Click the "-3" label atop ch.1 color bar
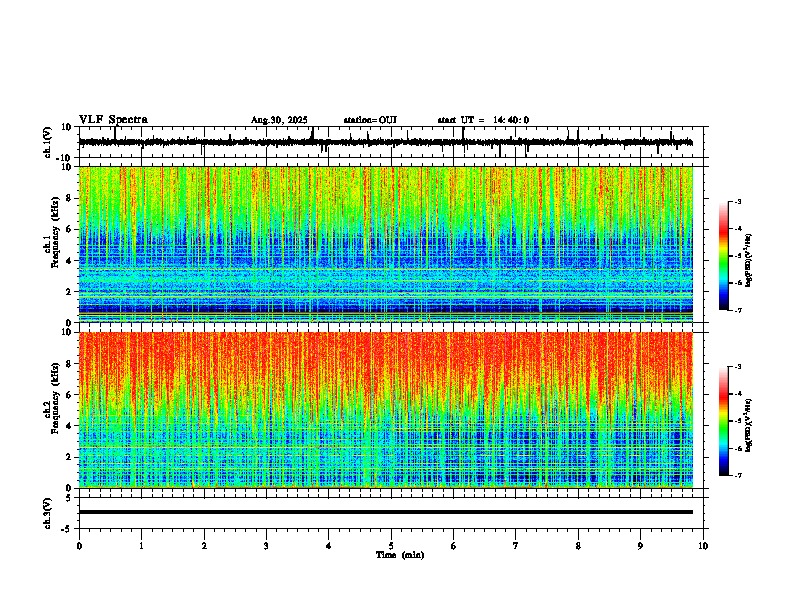Image resolution: width=792 pixels, height=612 pixels. (x=738, y=201)
